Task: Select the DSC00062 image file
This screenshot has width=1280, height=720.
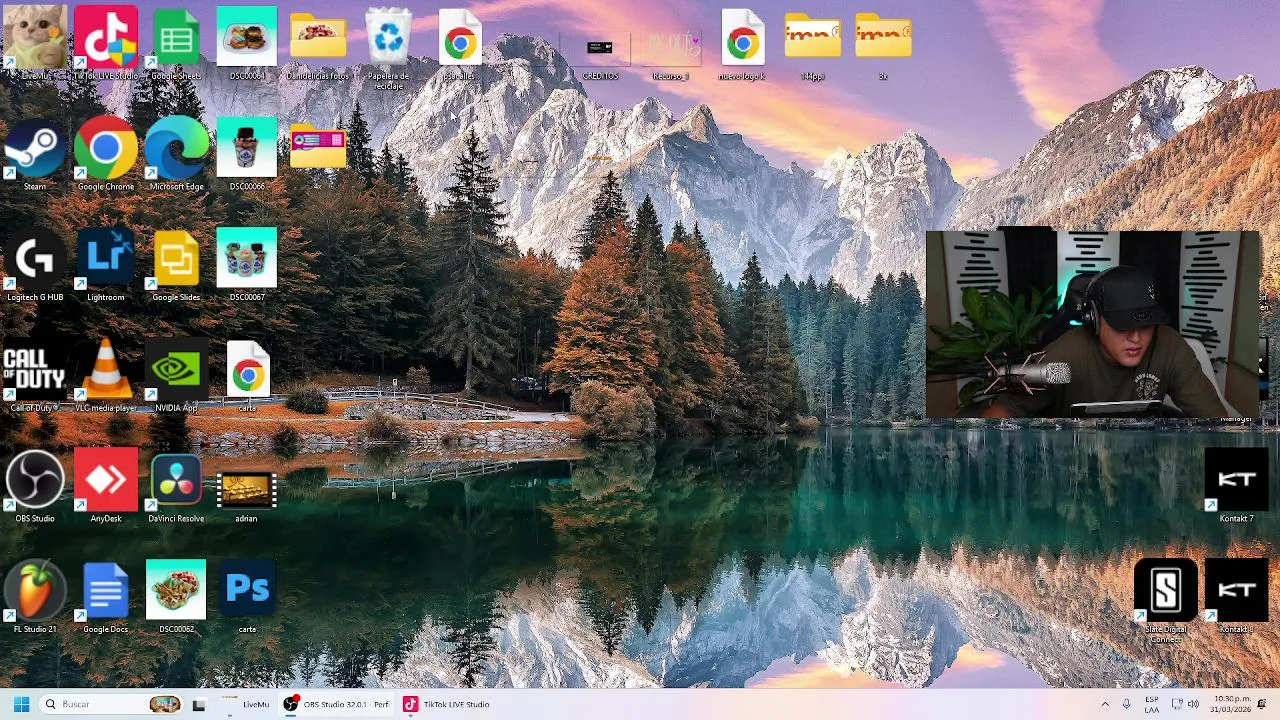Action: [x=176, y=598]
